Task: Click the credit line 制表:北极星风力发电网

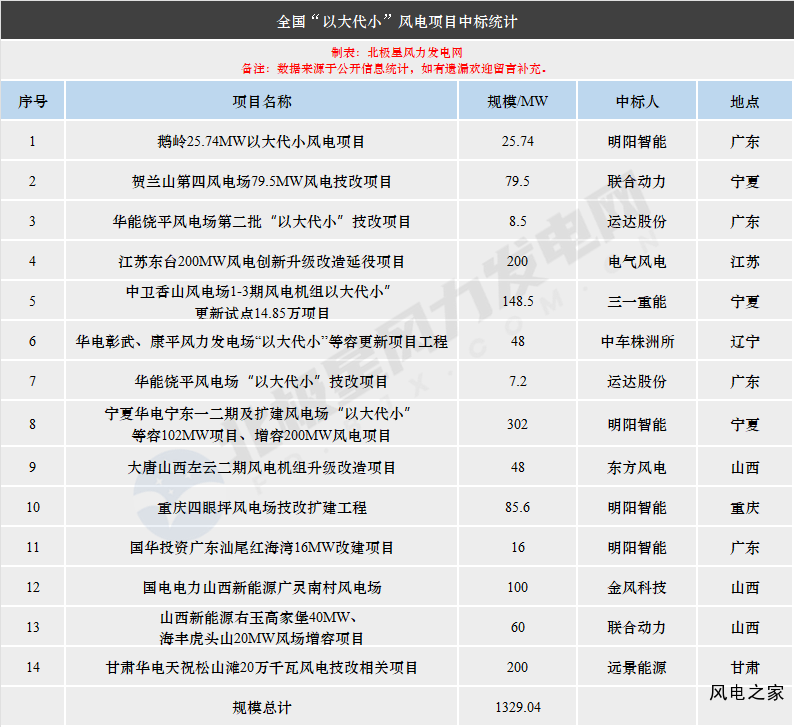Action: [396, 52]
